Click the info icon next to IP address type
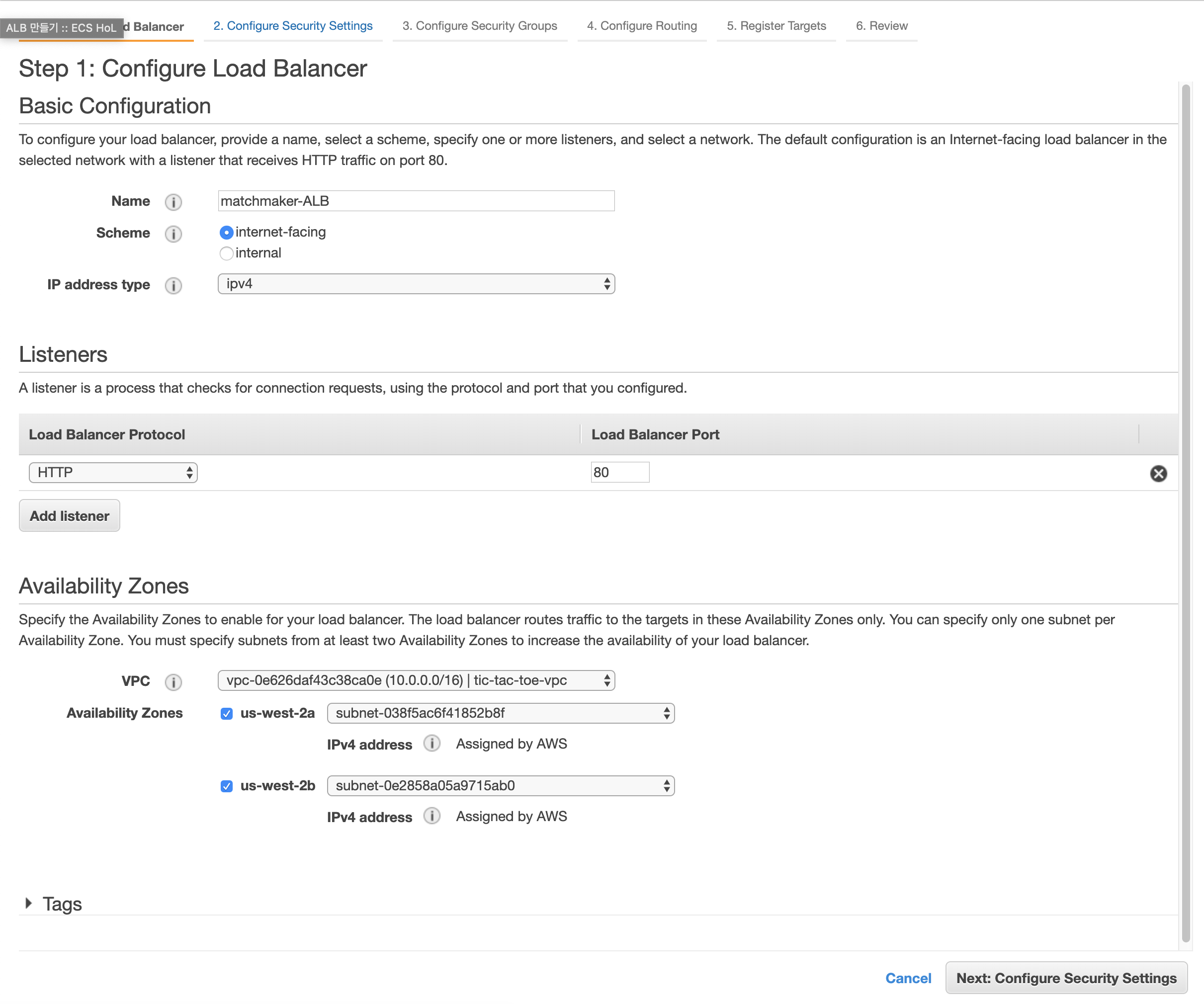Screen dimensions: 1204x1004 click(x=173, y=286)
